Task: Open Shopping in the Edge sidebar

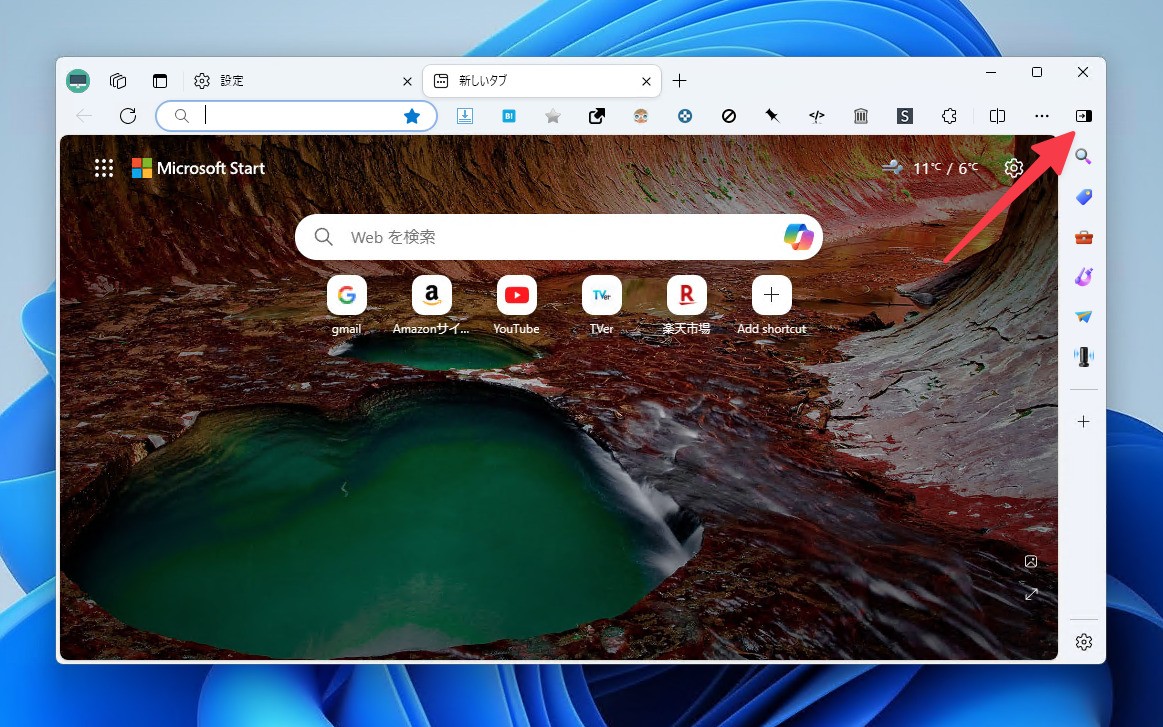Action: click(x=1083, y=196)
